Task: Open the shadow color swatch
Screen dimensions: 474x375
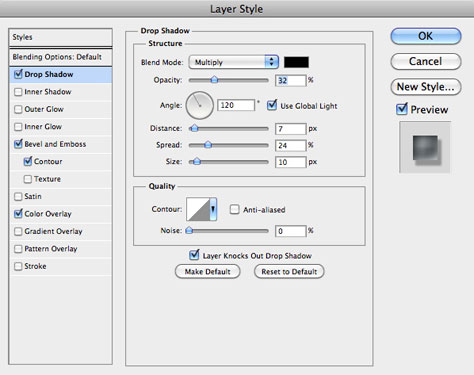Action: pyautogui.click(x=296, y=62)
